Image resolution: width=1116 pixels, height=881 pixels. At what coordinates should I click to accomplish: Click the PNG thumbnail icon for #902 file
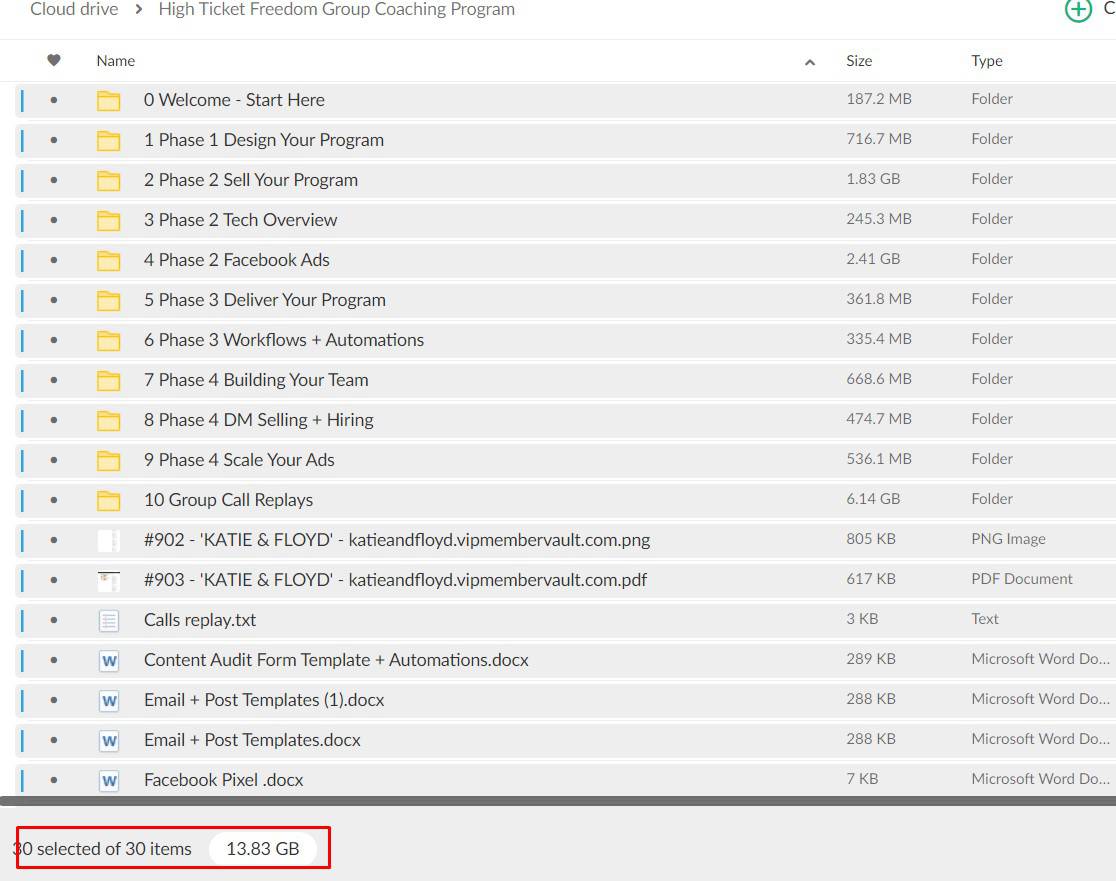(x=108, y=540)
